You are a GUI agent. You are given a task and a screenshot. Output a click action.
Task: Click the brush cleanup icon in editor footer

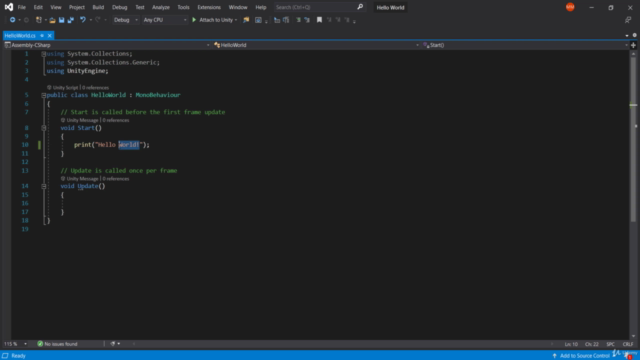[113, 344]
